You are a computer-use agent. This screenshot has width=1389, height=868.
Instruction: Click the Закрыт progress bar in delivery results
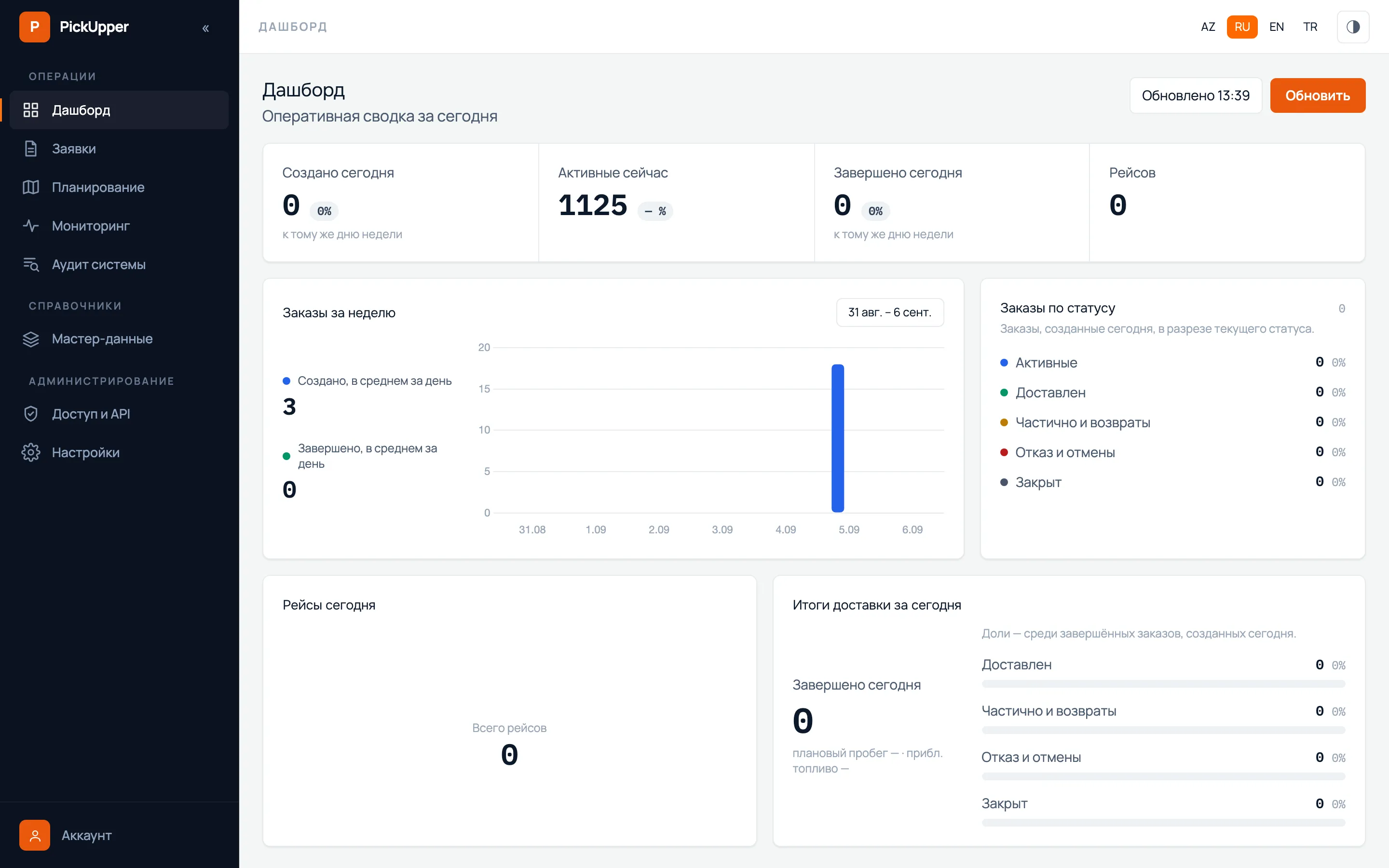(1163, 823)
